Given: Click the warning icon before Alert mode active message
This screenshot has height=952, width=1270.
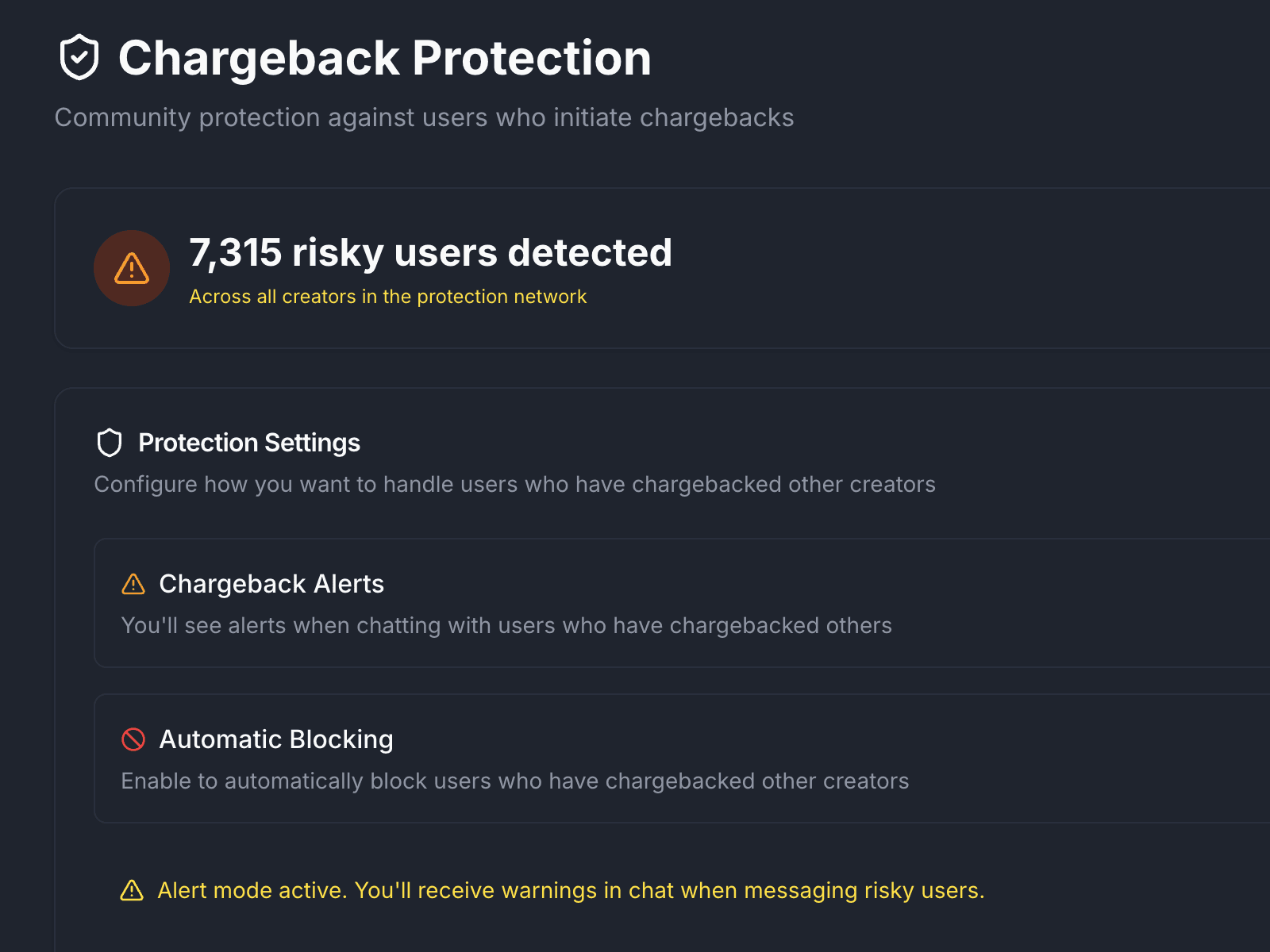Looking at the screenshot, I should click(132, 890).
